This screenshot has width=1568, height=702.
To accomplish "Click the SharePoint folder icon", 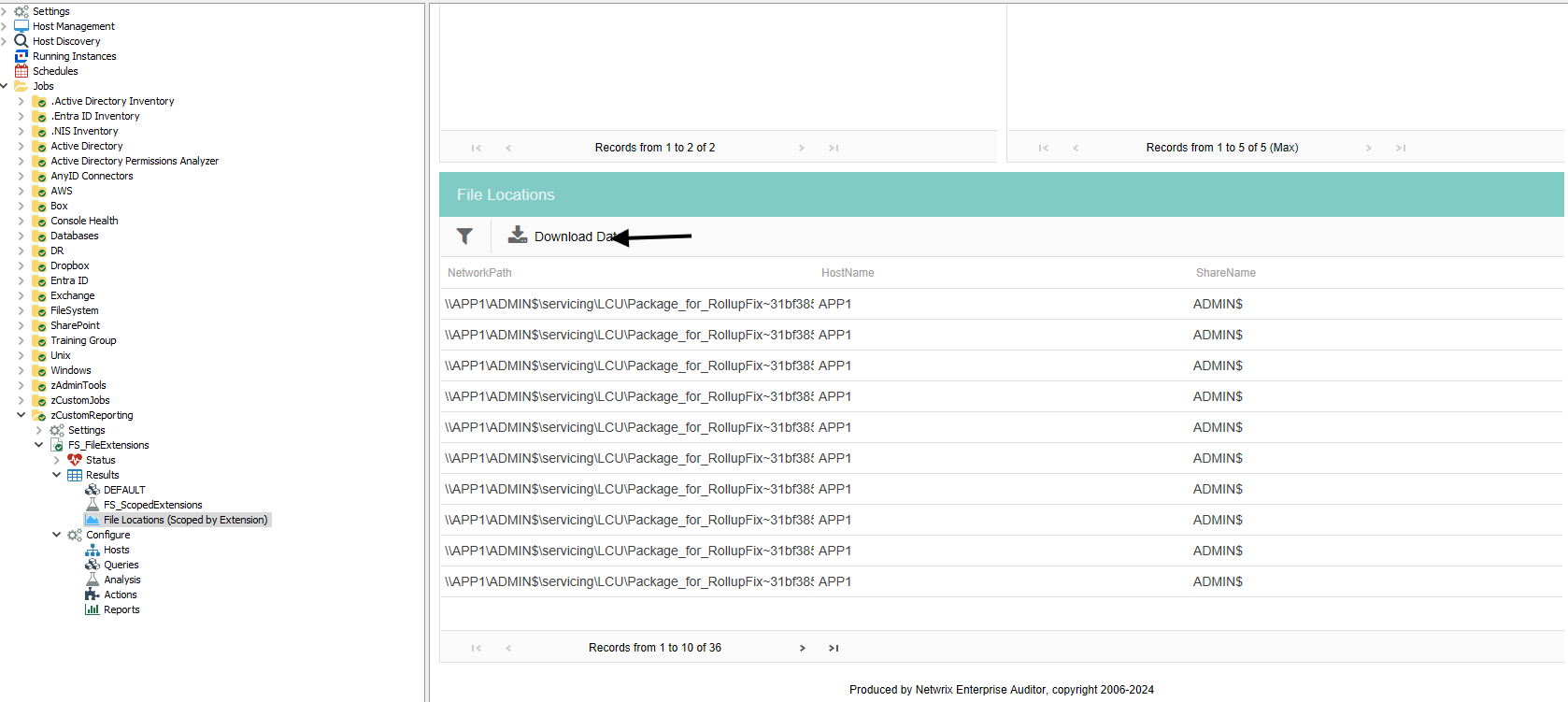I will (39, 325).
